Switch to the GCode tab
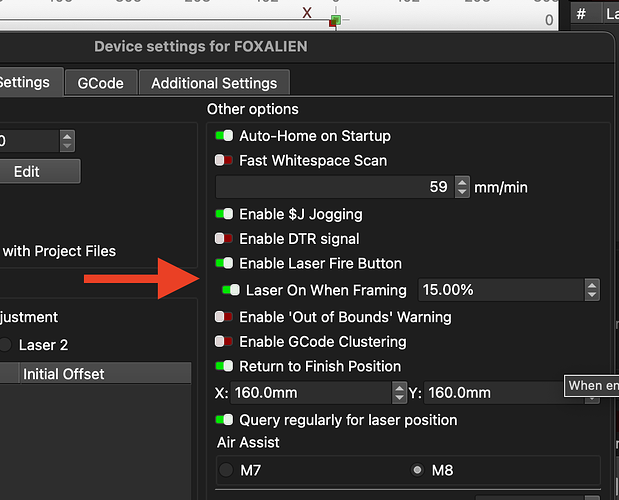The image size is (619, 500). (100, 83)
